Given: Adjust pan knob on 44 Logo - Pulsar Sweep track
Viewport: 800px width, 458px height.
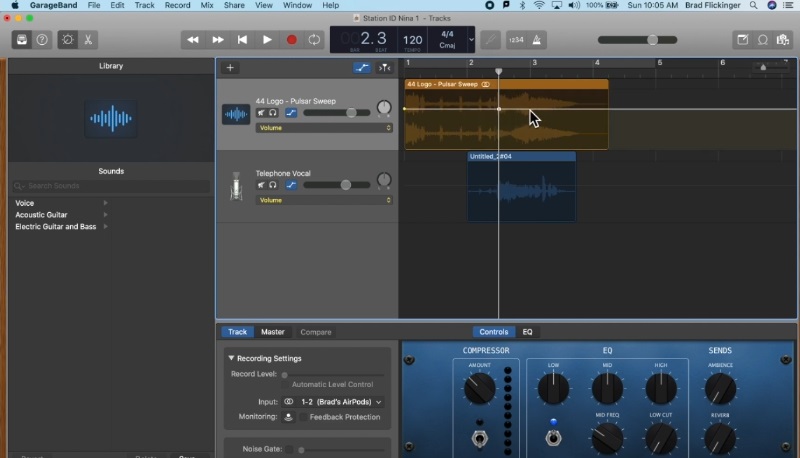Looking at the screenshot, I should [x=384, y=108].
